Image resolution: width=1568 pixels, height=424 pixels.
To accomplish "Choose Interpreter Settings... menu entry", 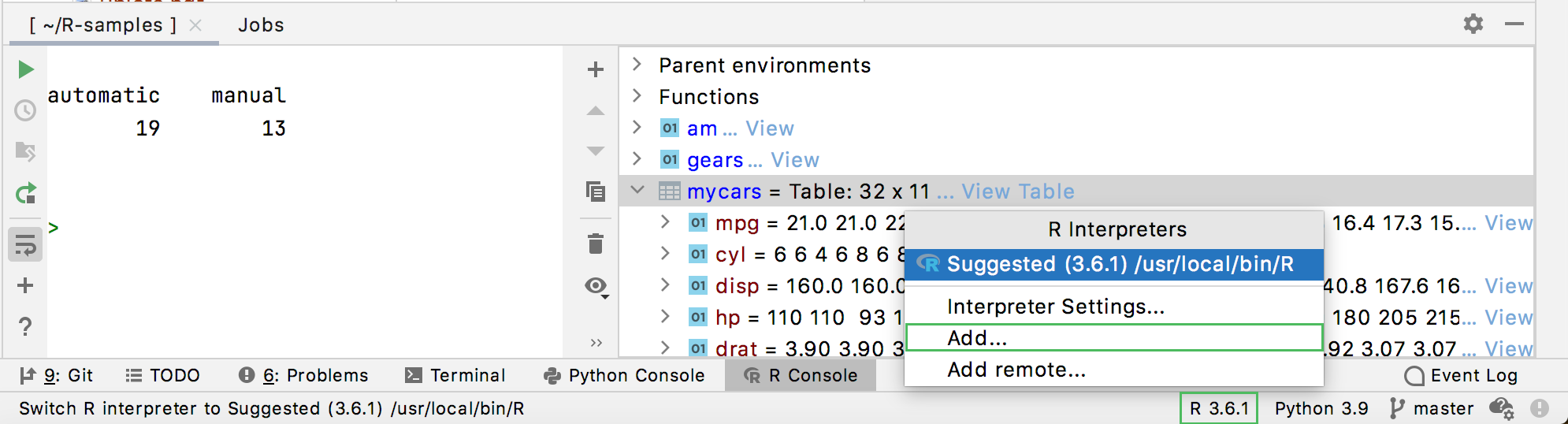I will tap(1055, 307).
